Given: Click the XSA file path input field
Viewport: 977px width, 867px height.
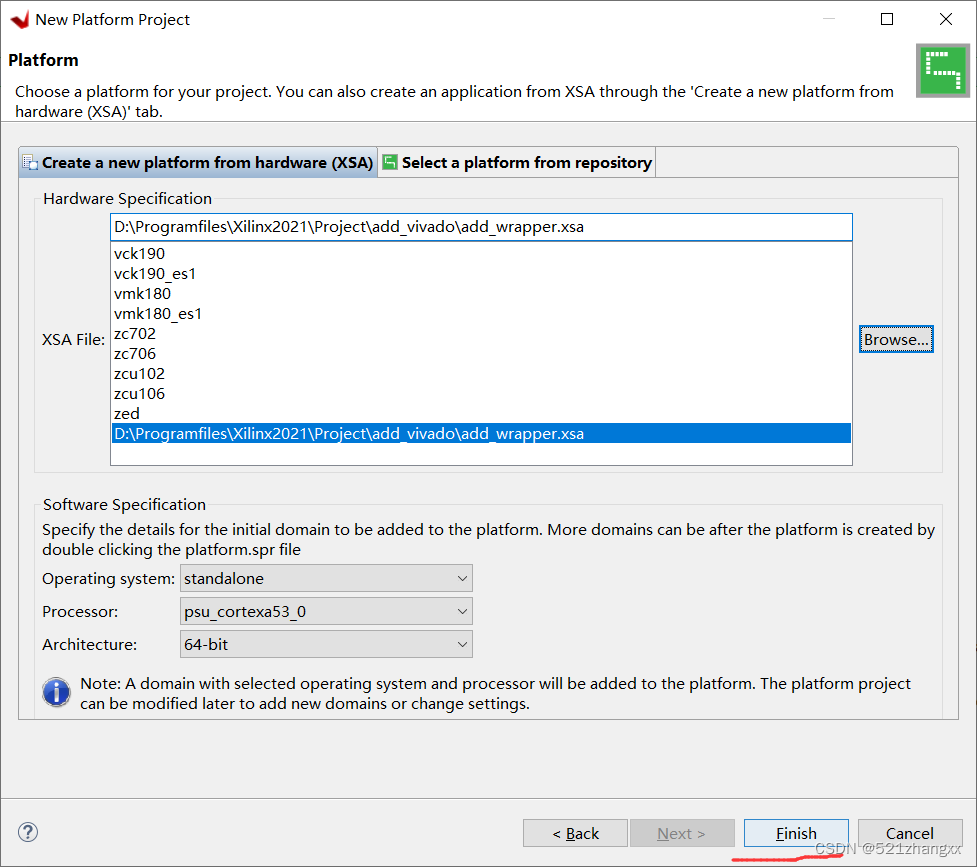Looking at the screenshot, I should pyautogui.click(x=481, y=227).
